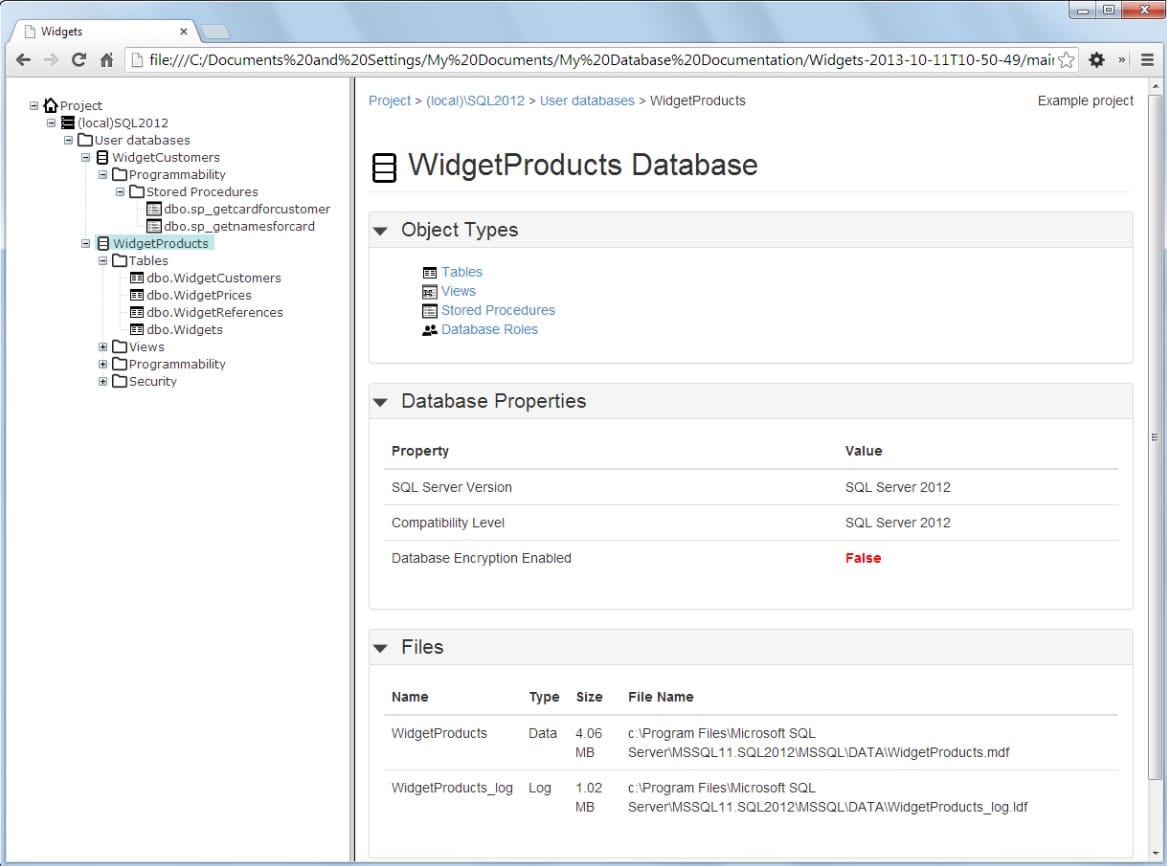Select the Security folder in the tree
Image resolution: width=1167 pixels, height=866 pixels.
coord(153,381)
